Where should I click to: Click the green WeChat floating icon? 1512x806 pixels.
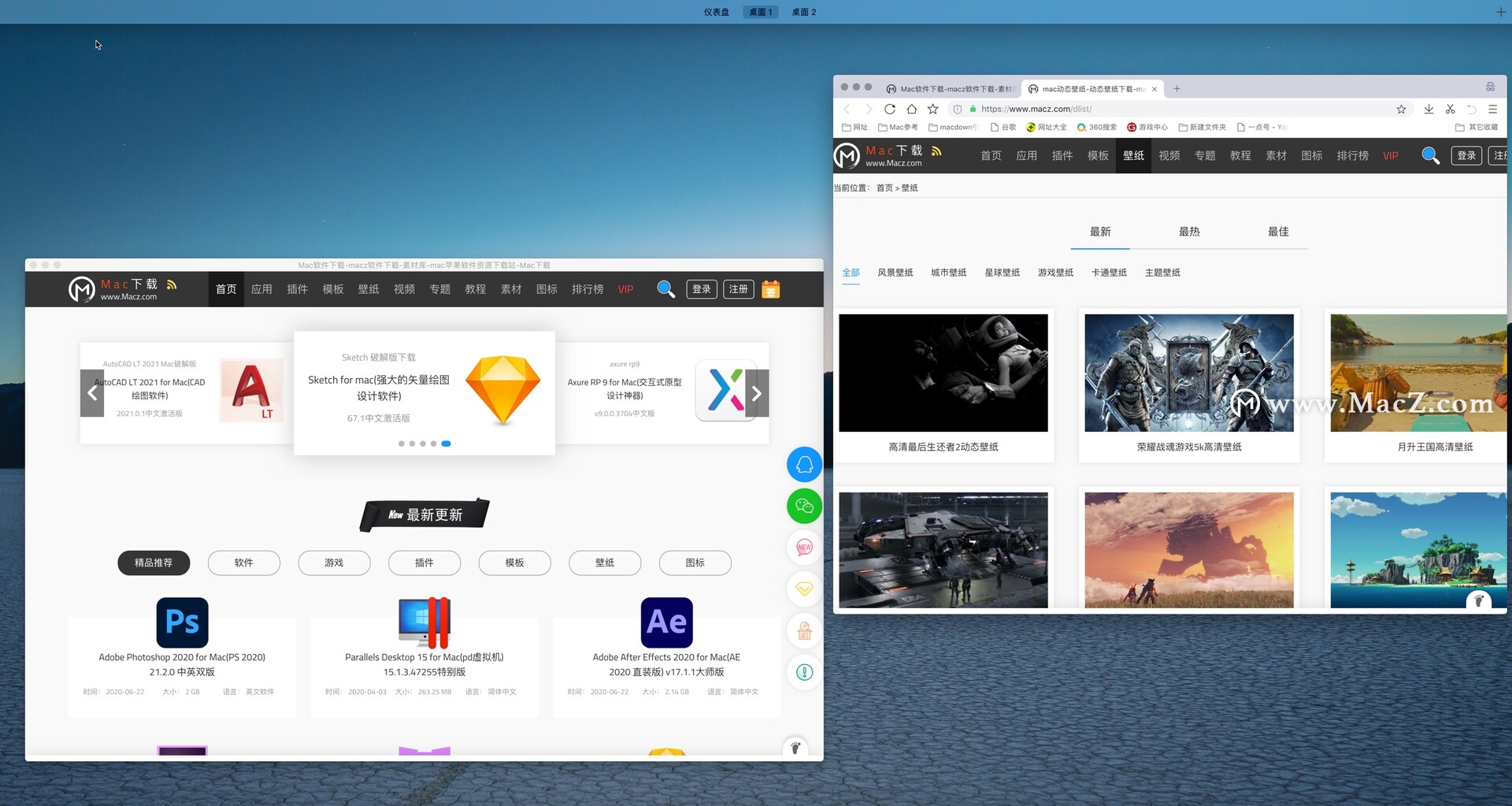point(804,506)
